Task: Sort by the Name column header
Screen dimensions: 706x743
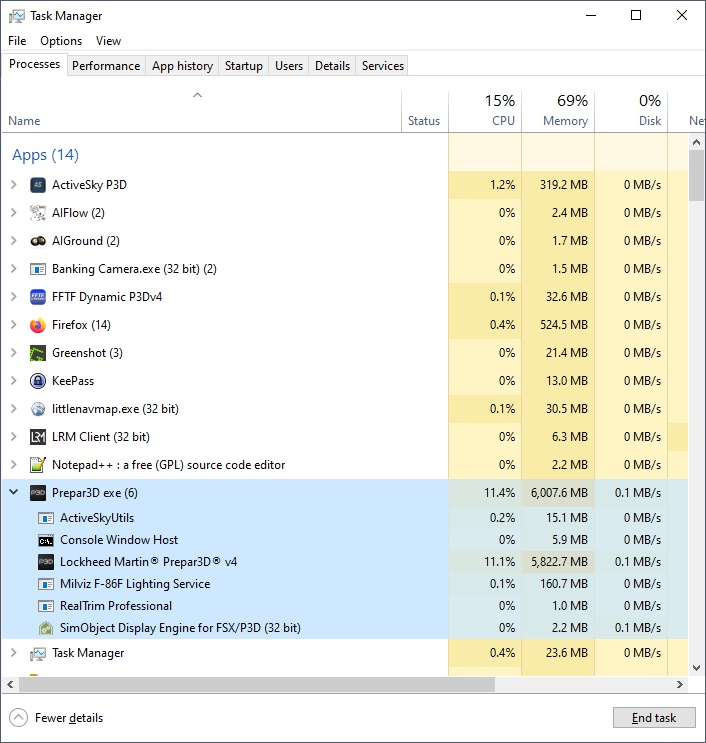Action: pyautogui.click(x=201, y=111)
